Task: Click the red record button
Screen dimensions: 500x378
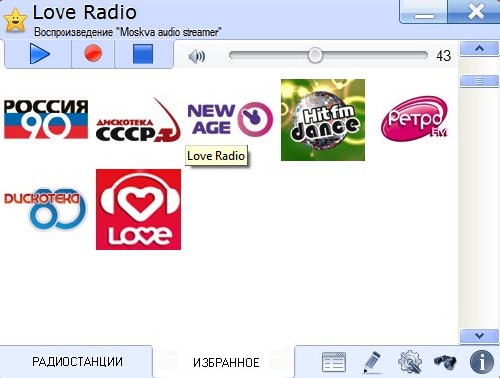Action: 93,54
